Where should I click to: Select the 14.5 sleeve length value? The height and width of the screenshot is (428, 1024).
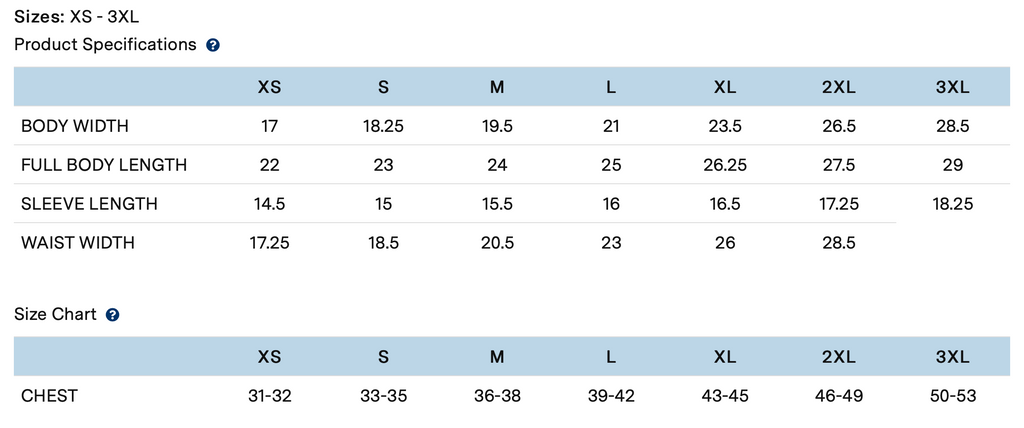coord(269,204)
